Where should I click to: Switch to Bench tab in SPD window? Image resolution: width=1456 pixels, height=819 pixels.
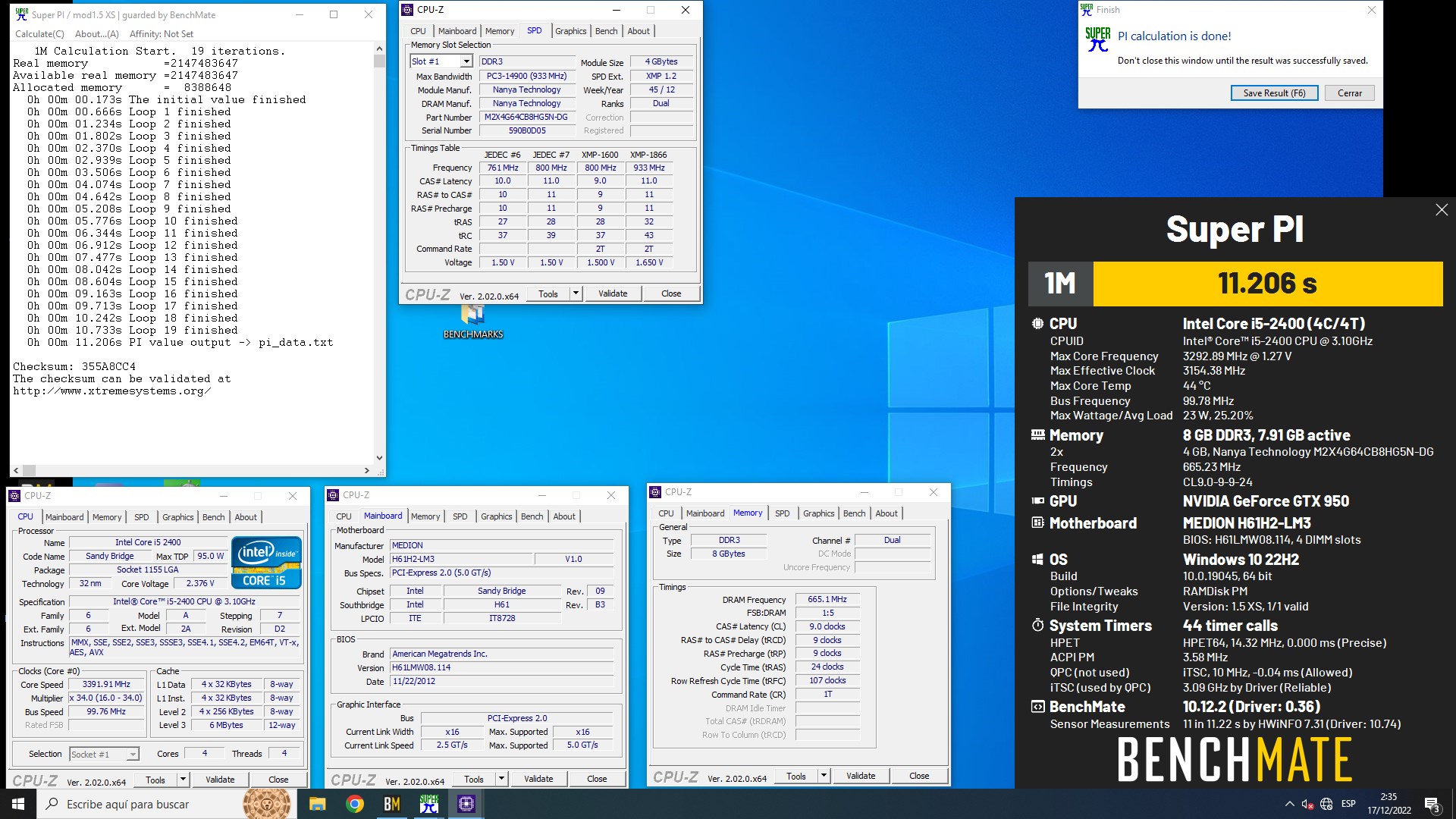[x=606, y=31]
